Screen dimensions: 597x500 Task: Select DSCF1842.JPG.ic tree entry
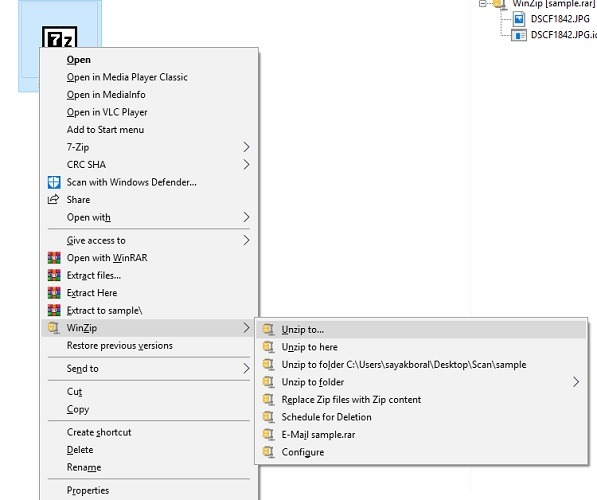pyautogui.click(x=563, y=35)
